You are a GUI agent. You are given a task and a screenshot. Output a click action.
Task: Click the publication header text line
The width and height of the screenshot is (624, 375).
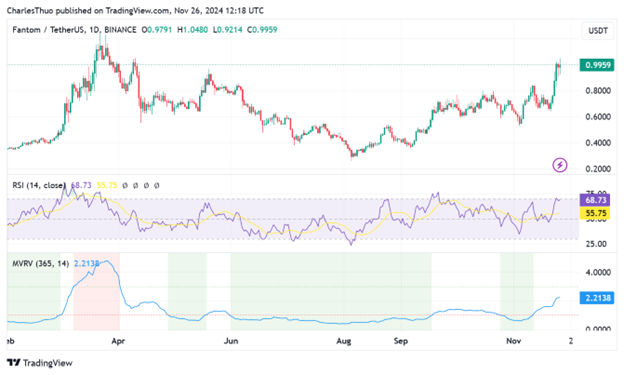point(135,11)
